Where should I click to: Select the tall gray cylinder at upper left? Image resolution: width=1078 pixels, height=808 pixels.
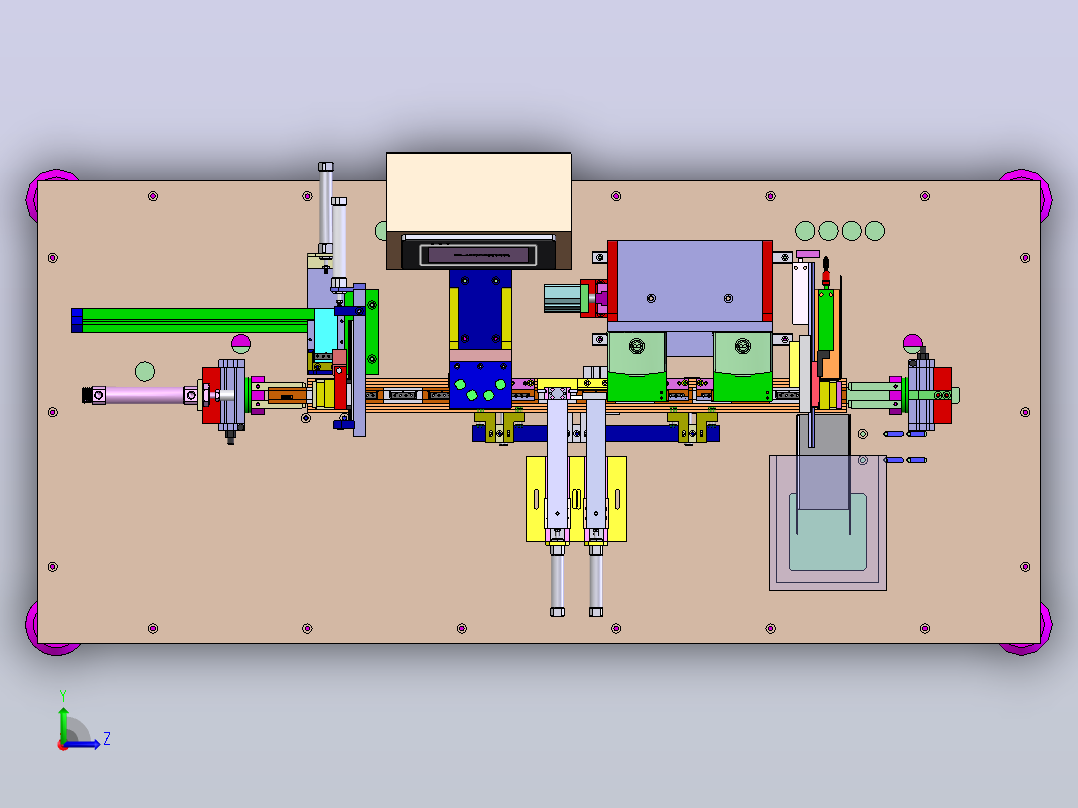coord(325,209)
